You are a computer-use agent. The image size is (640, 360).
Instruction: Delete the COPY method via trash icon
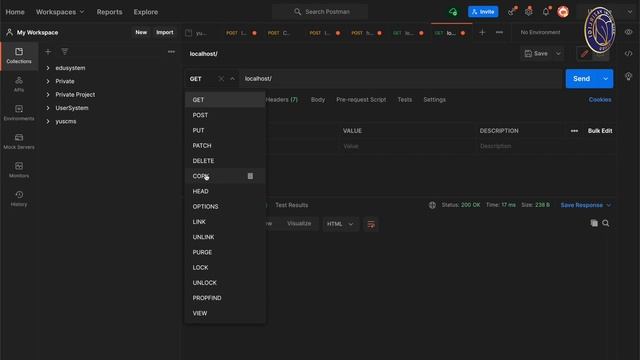point(250,176)
